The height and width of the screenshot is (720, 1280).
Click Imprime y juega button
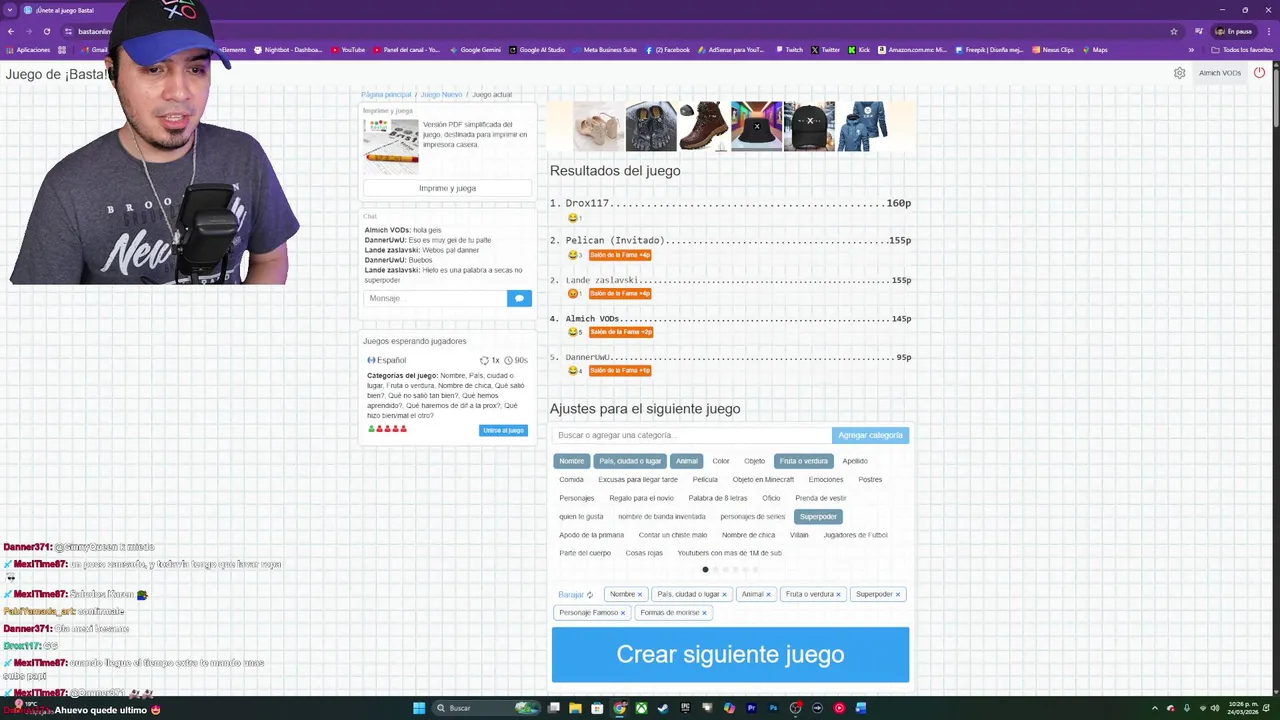tap(447, 188)
